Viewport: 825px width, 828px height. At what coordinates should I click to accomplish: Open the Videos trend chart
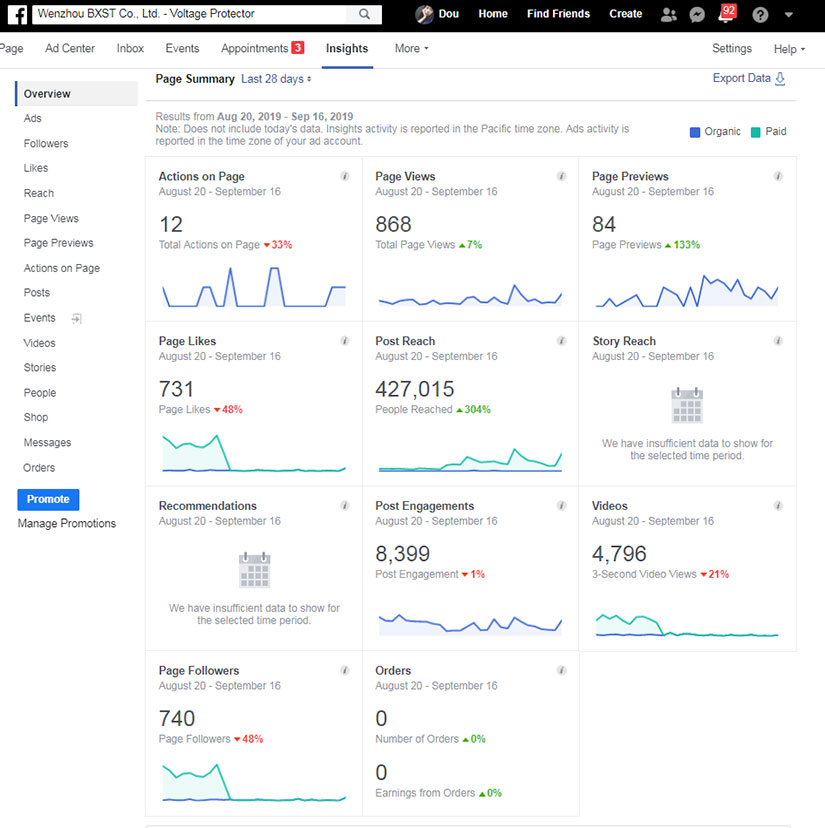(x=687, y=625)
